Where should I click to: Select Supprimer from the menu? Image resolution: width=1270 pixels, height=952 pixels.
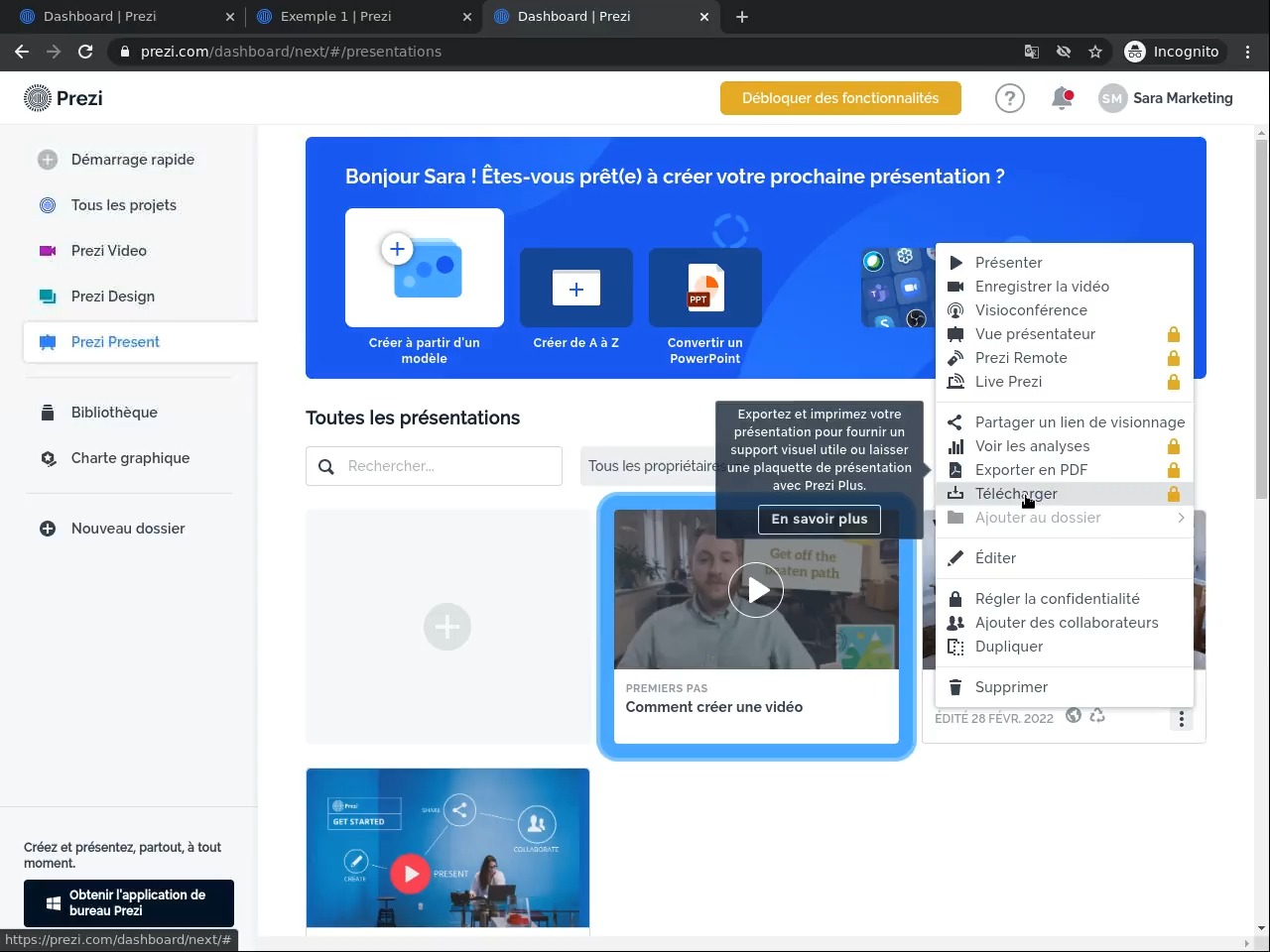[x=1065, y=687]
